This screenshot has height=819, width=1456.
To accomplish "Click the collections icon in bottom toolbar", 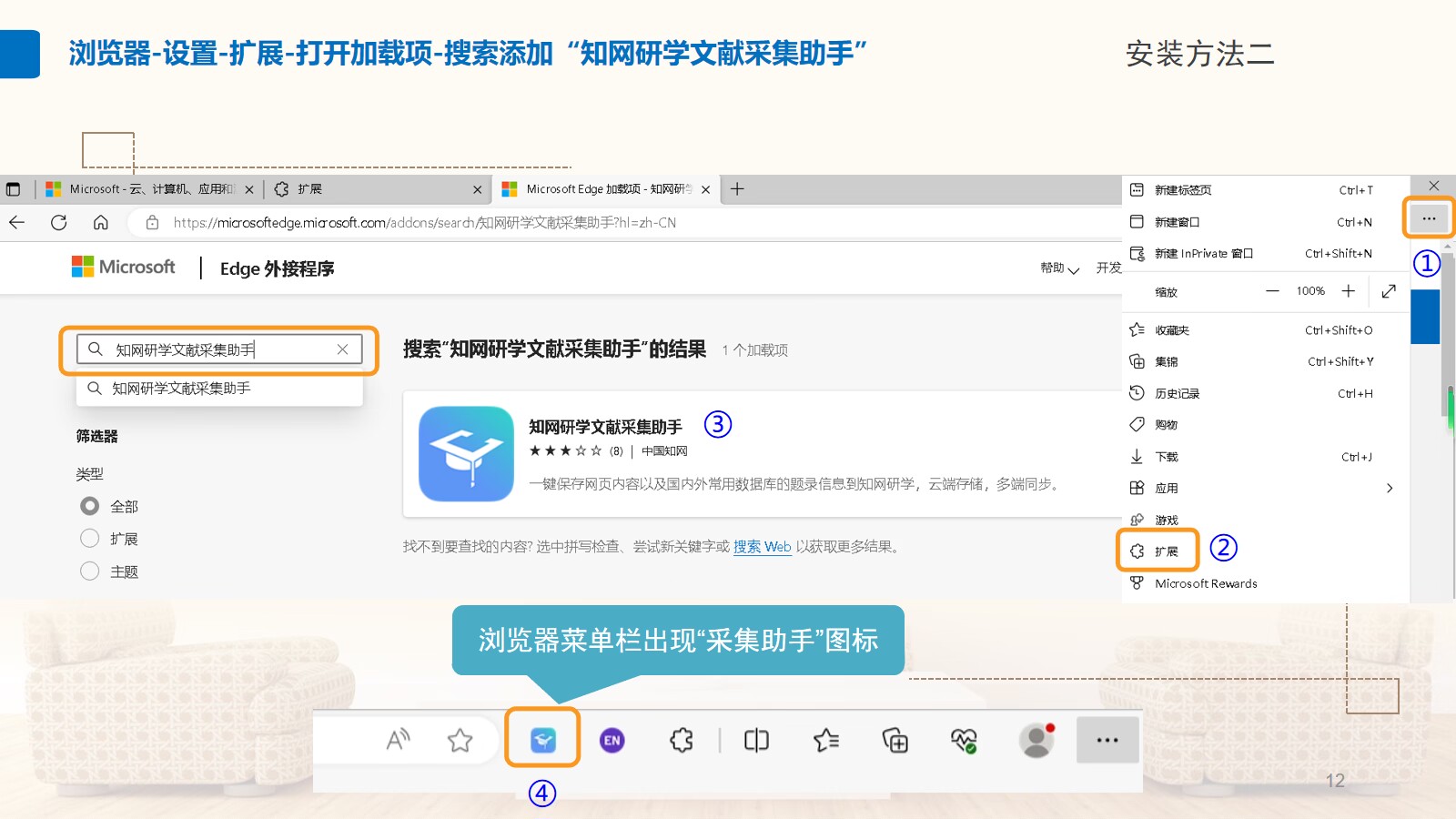I will 895,741.
